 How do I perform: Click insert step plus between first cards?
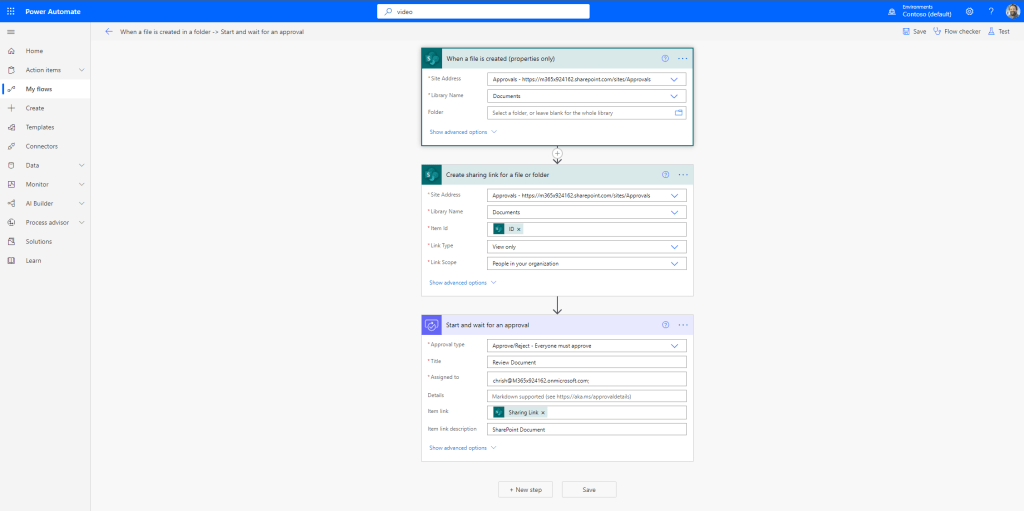click(557, 153)
